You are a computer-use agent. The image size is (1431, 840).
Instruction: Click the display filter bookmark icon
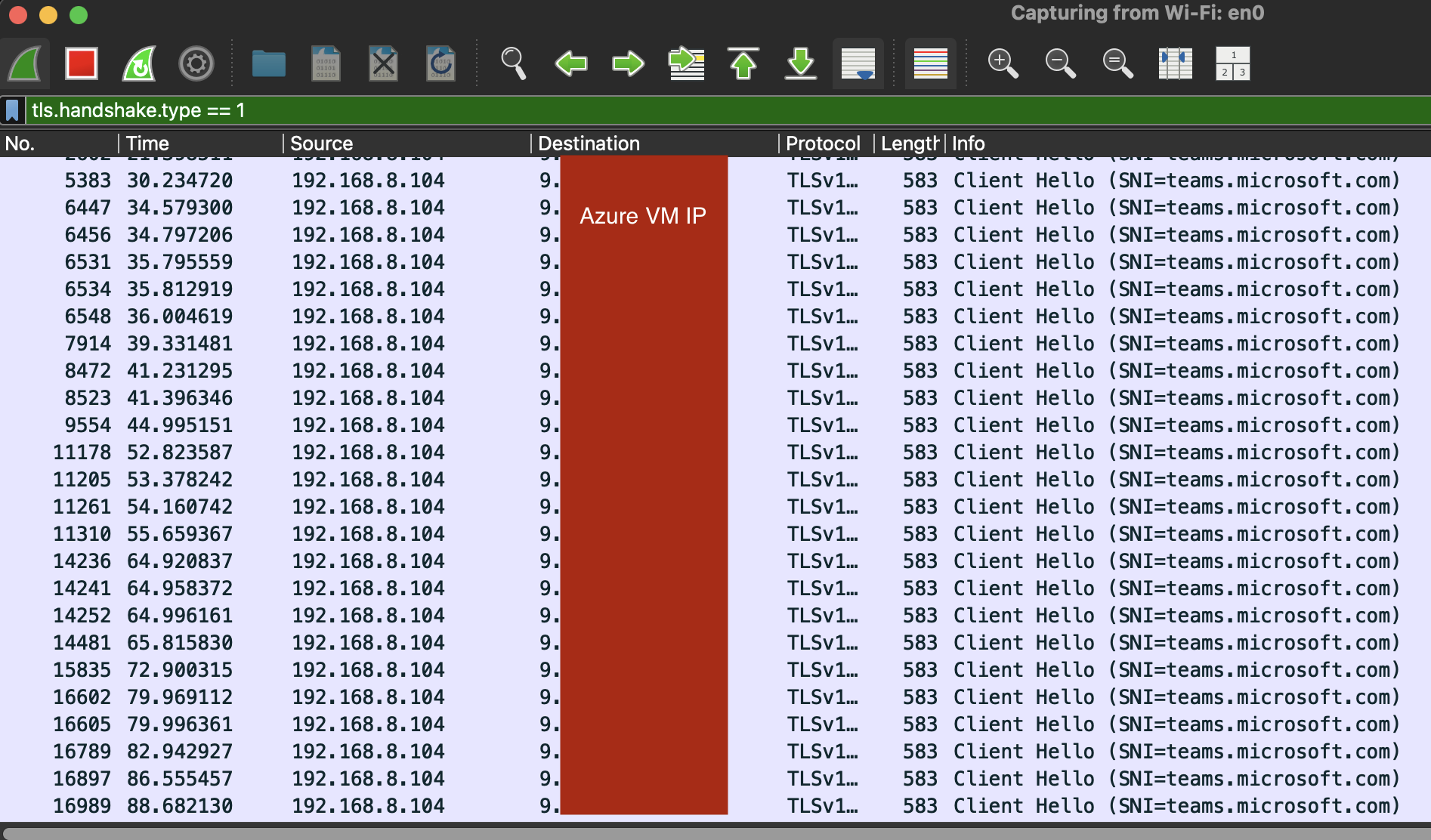(x=12, y=110)
